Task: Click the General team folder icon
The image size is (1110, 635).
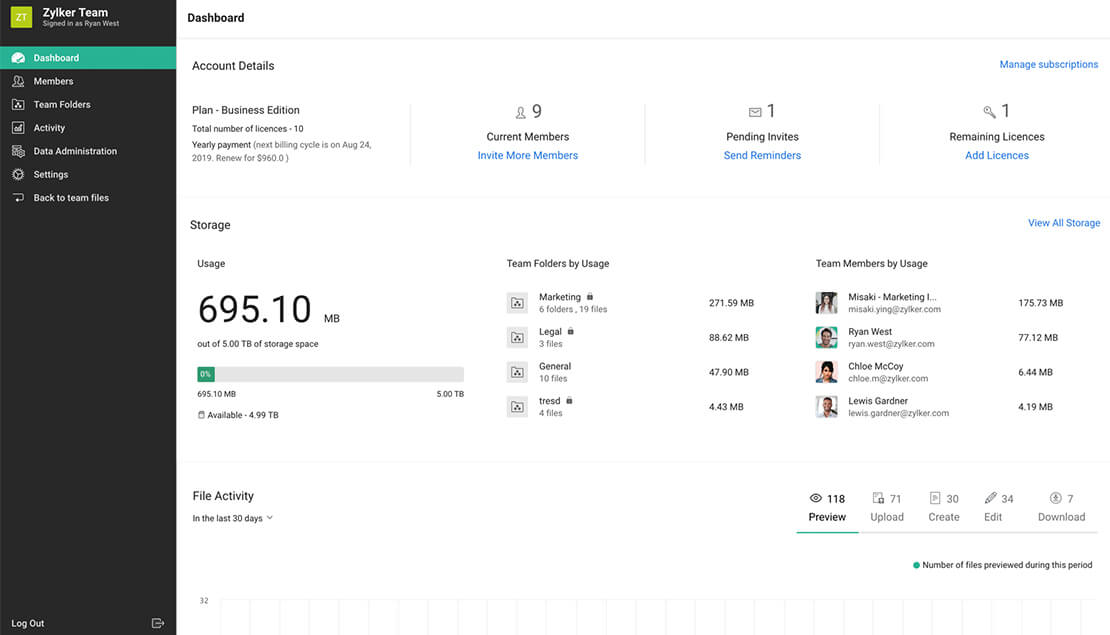Action: click(x=517, y=372)
